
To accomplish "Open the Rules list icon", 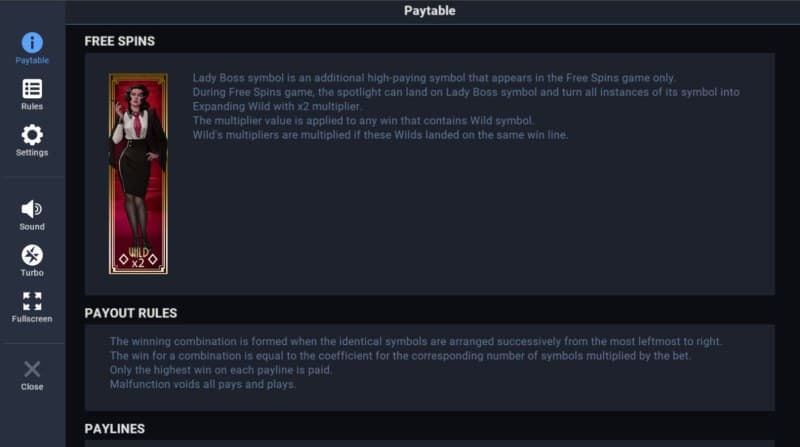I will point(32,89).
